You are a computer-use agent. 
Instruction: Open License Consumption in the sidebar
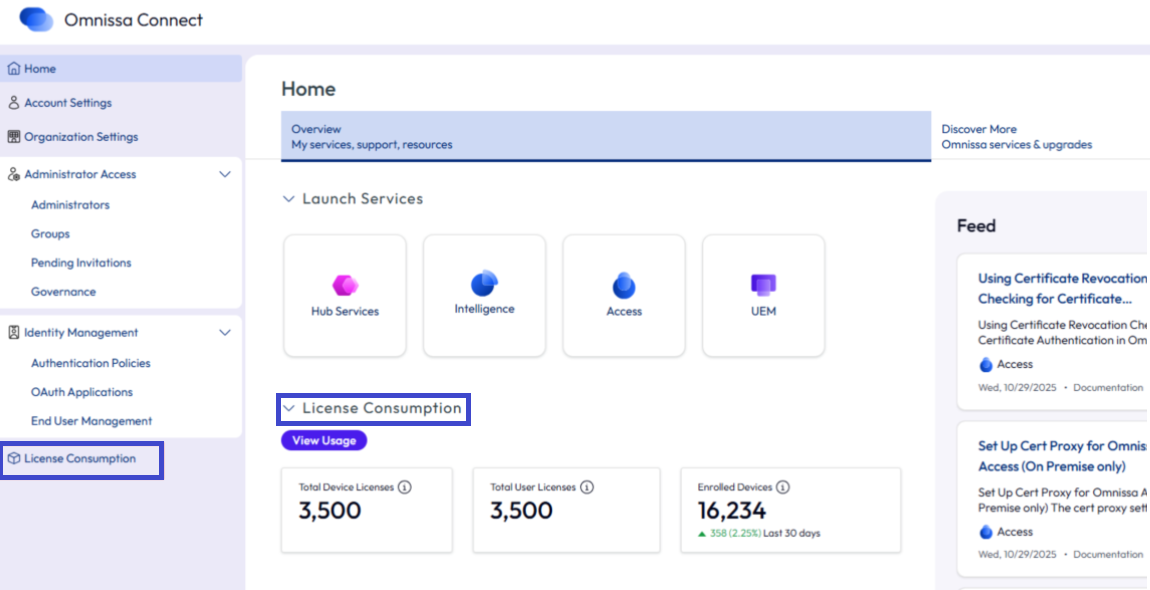click(81, 459)
